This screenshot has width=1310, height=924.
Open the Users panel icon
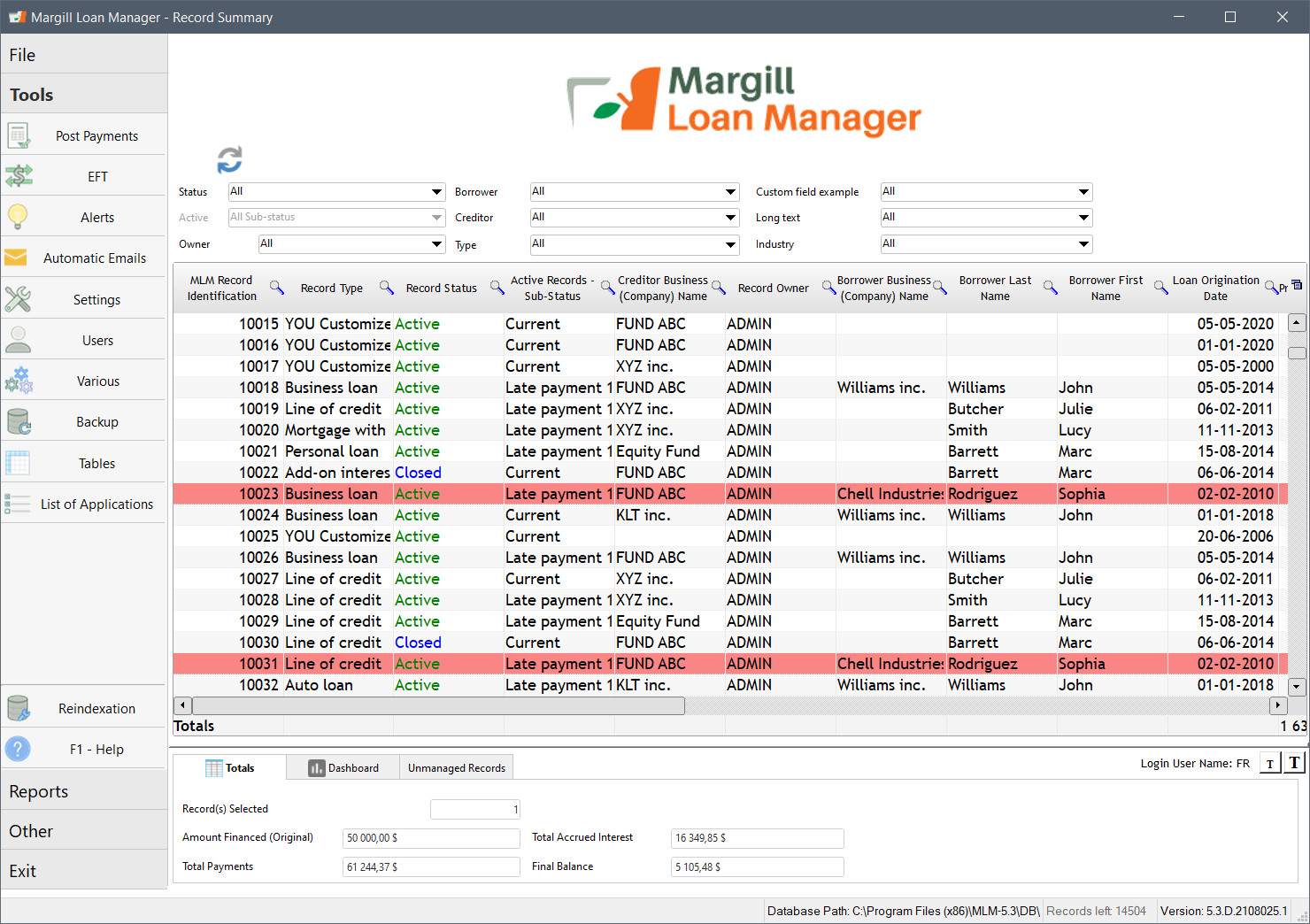pos(19,339)
